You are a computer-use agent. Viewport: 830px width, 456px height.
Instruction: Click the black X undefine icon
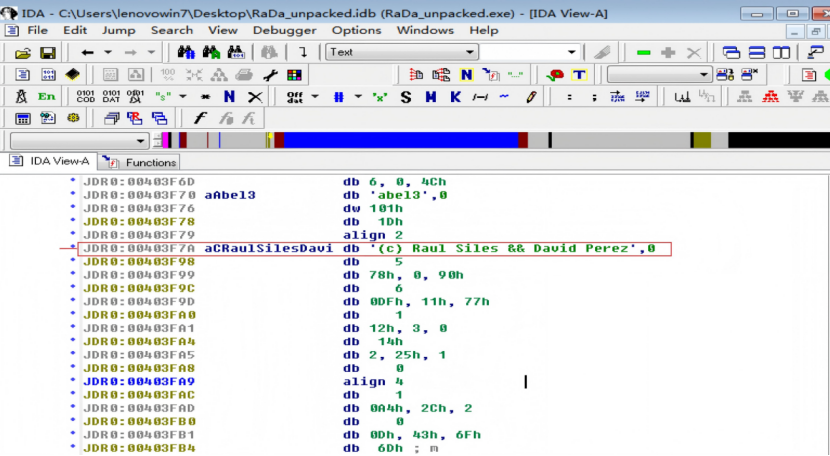pos(255,96)
